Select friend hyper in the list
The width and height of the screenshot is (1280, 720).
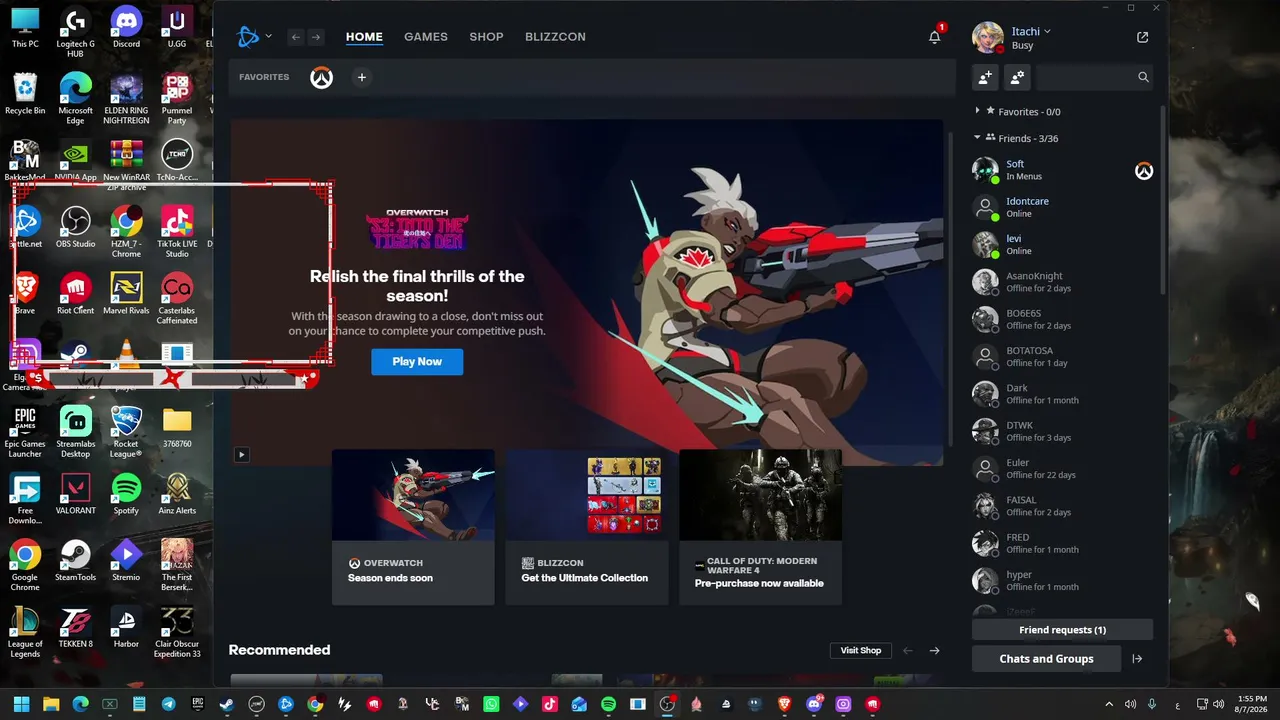[x=1064, y=581]
